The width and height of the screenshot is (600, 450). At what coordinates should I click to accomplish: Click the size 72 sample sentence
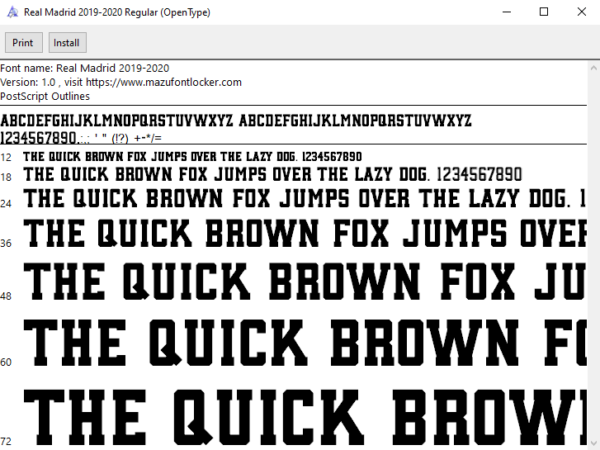305,417
